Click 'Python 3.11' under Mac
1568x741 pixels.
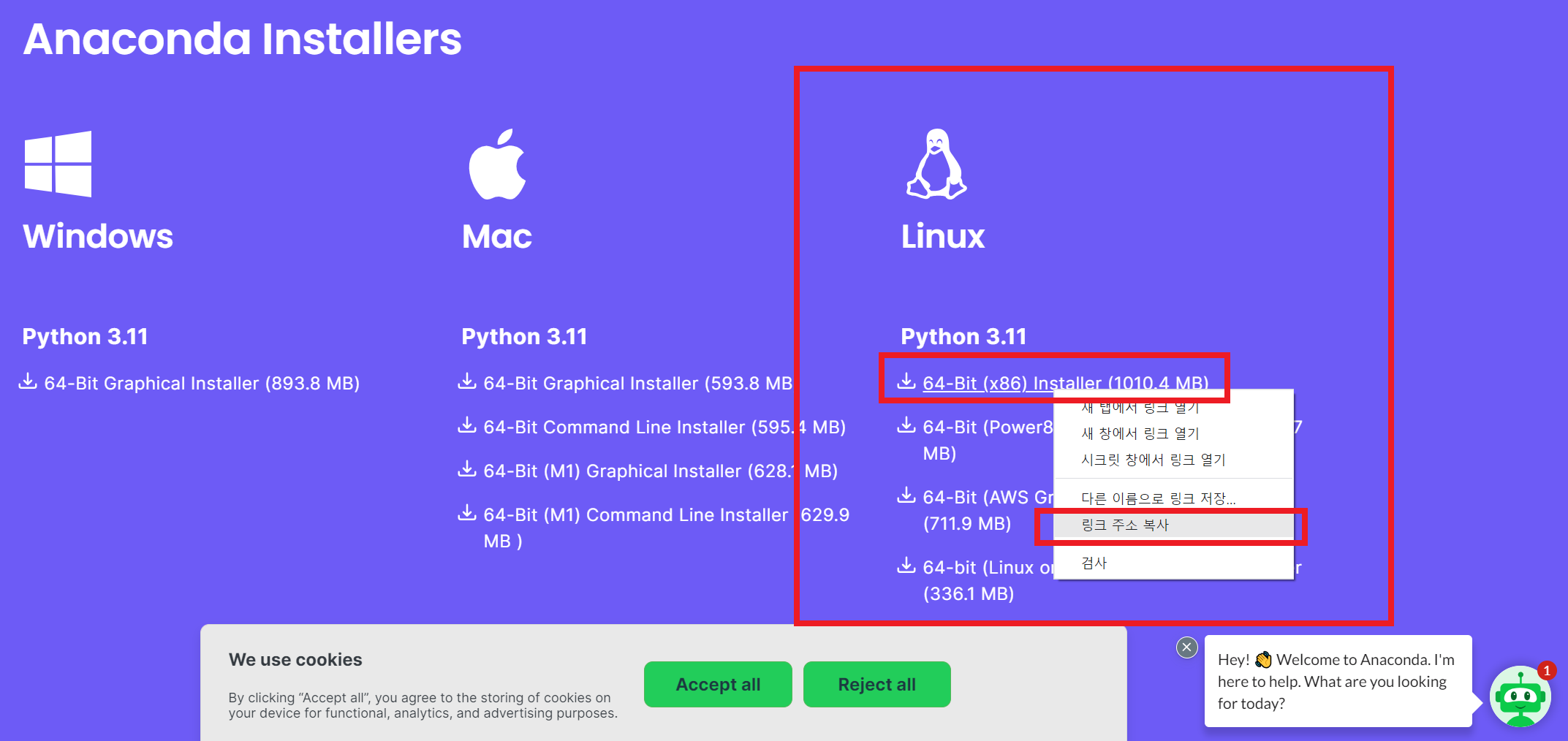click(x=525, y=336)
